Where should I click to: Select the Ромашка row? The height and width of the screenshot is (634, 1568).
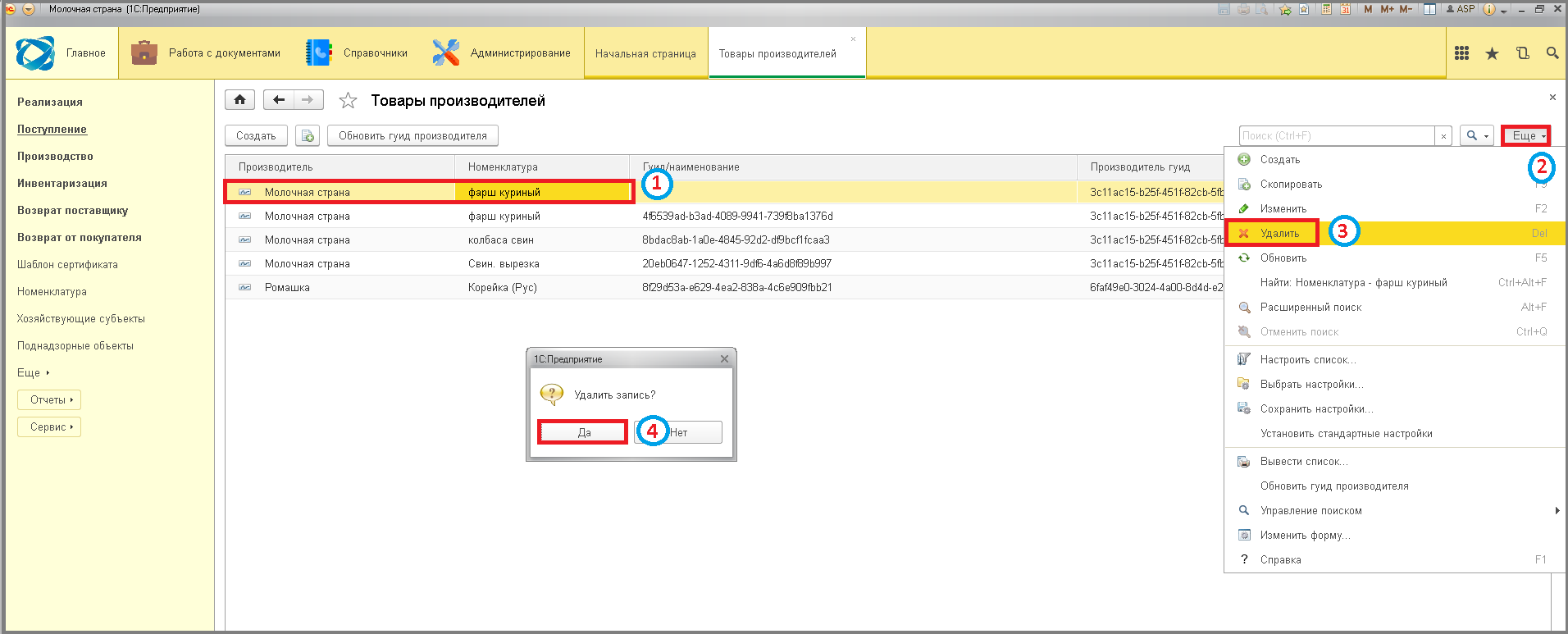pyautogui.click(x=724, y=288)
